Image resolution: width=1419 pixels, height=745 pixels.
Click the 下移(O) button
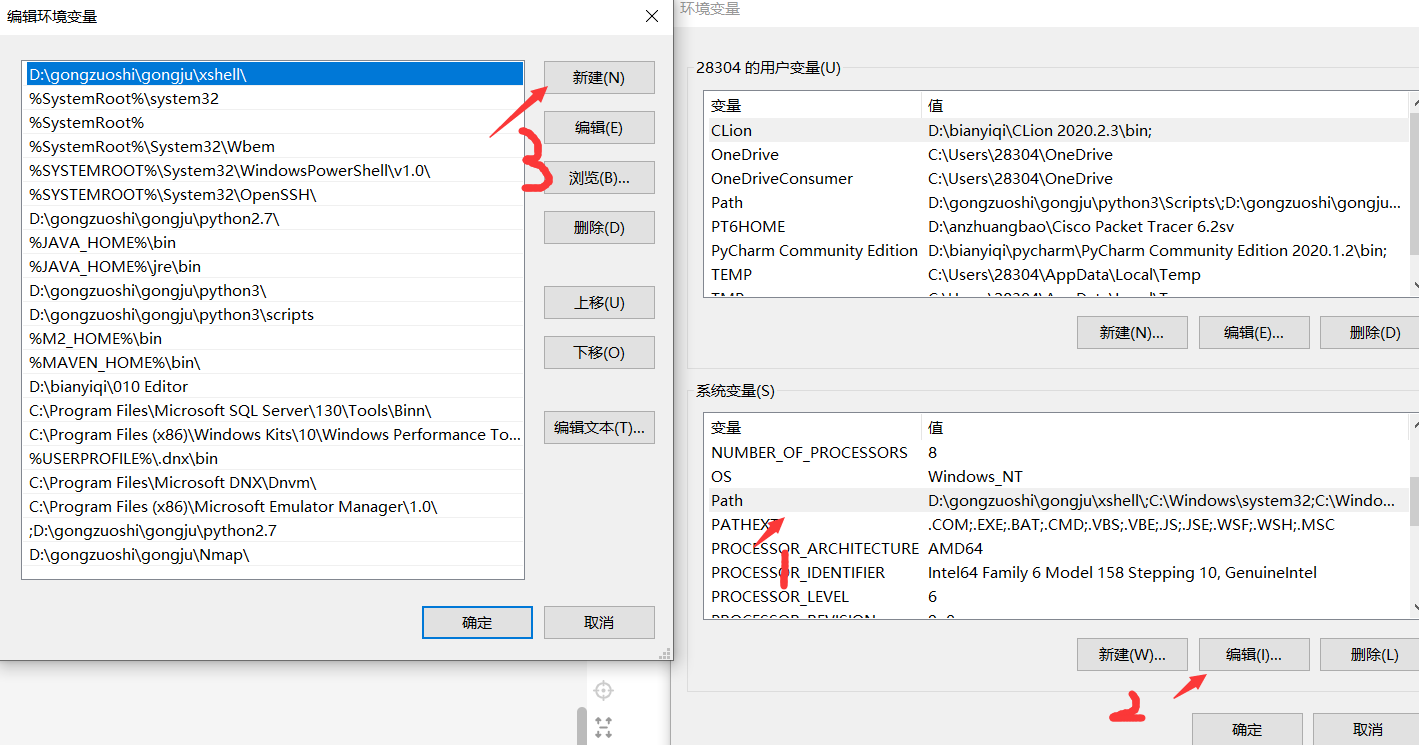599,352
